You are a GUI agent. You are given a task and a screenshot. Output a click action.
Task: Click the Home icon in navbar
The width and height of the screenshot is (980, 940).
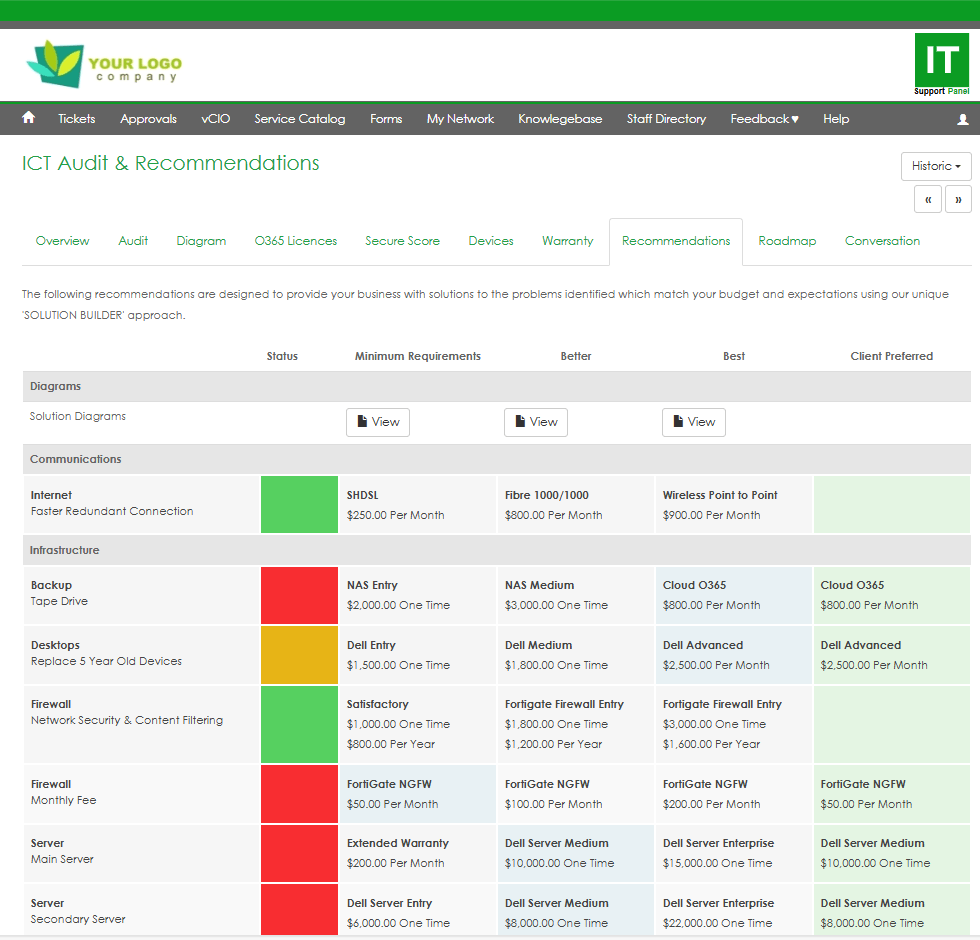click(x=28, y=118)
